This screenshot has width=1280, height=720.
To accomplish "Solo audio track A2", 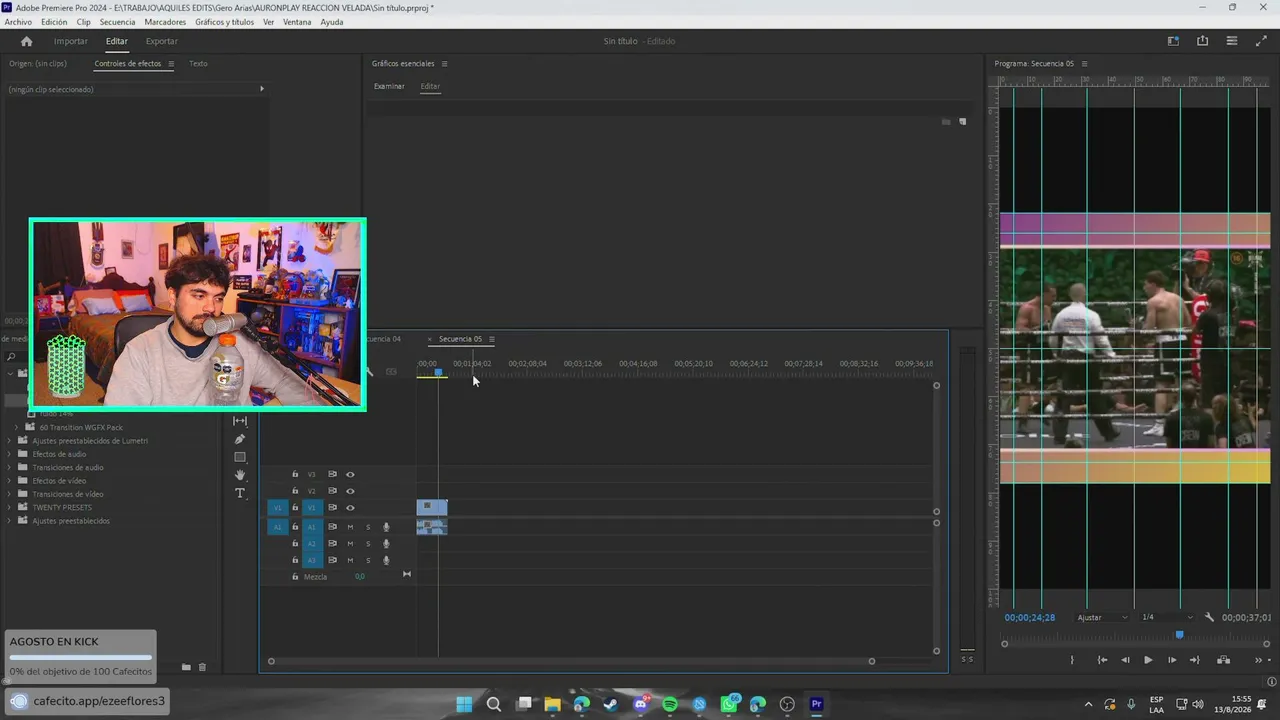I will click(x=368, y=544).
